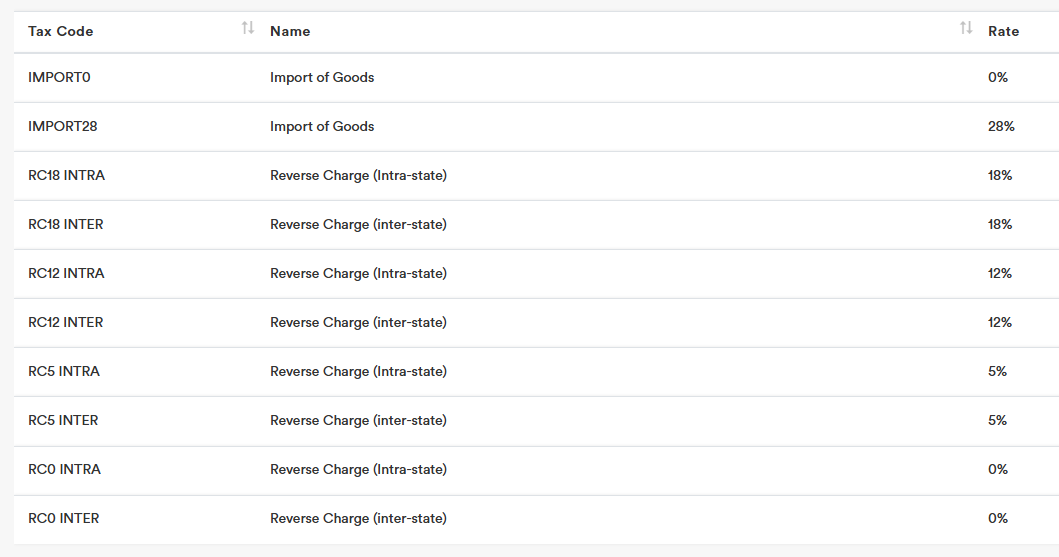1059x557 pixels.
Task: Click the sort icon beside Tax Code
Action: pos(248,28)
